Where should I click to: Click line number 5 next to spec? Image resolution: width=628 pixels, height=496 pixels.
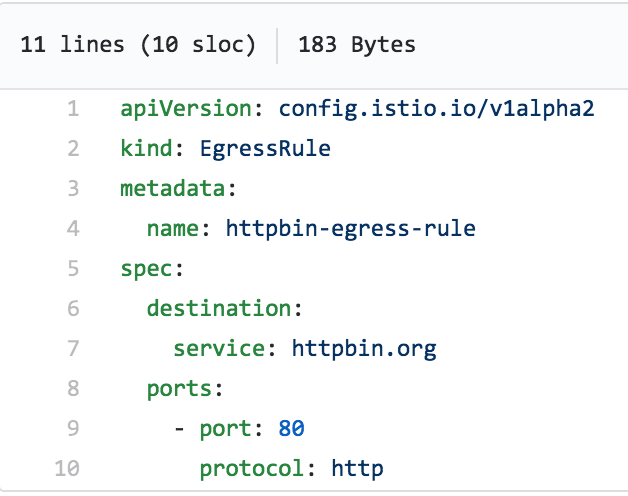pyautogui.click(x=72, y=269)
